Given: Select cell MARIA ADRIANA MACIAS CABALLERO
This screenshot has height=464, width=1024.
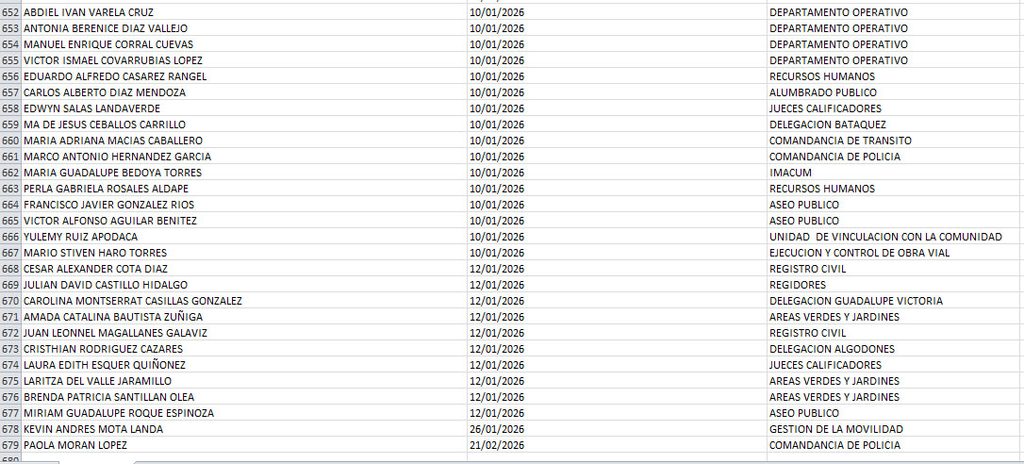Looking at the screenshot, I should pos(244,141).
